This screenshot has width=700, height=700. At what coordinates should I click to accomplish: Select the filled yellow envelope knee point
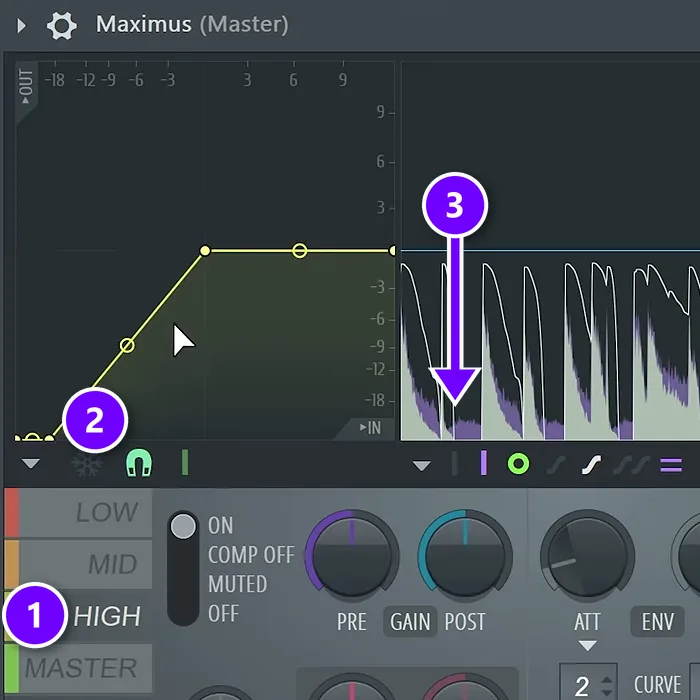[x=205, y=251]
